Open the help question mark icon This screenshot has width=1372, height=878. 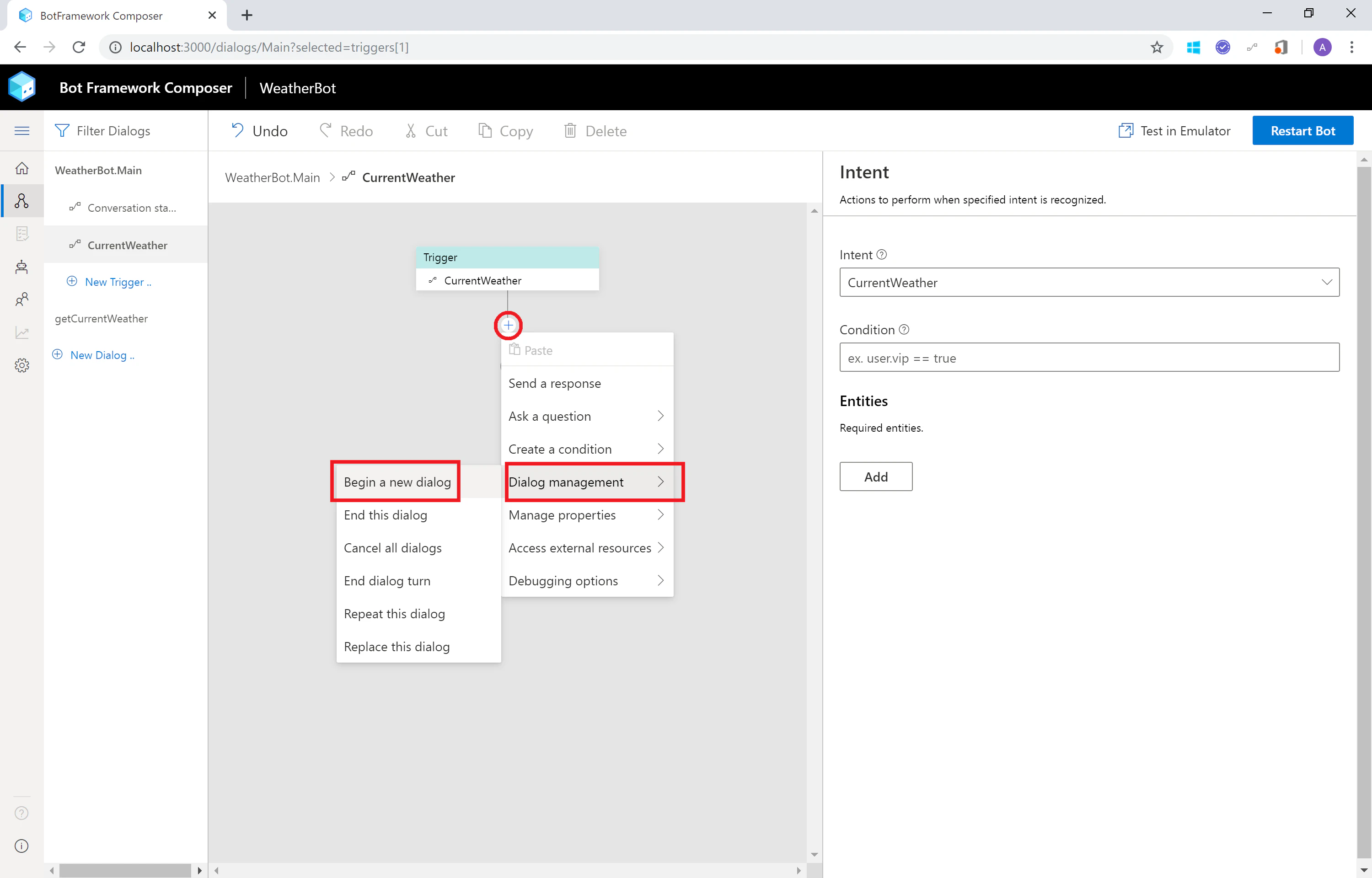(x=21, y=813)
